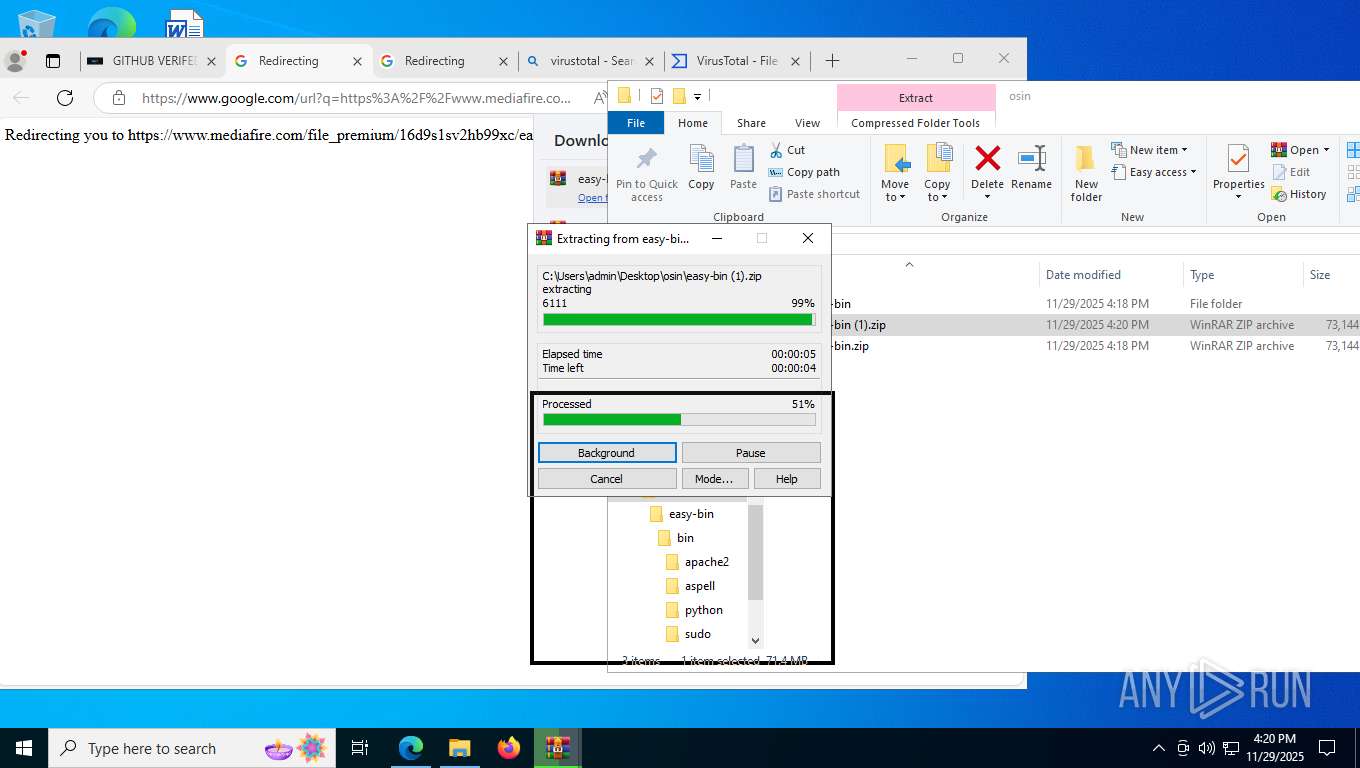This screenshot has width=1360, height=768.
Task: Click the Cut scissors icon
Action: point(776,150)
